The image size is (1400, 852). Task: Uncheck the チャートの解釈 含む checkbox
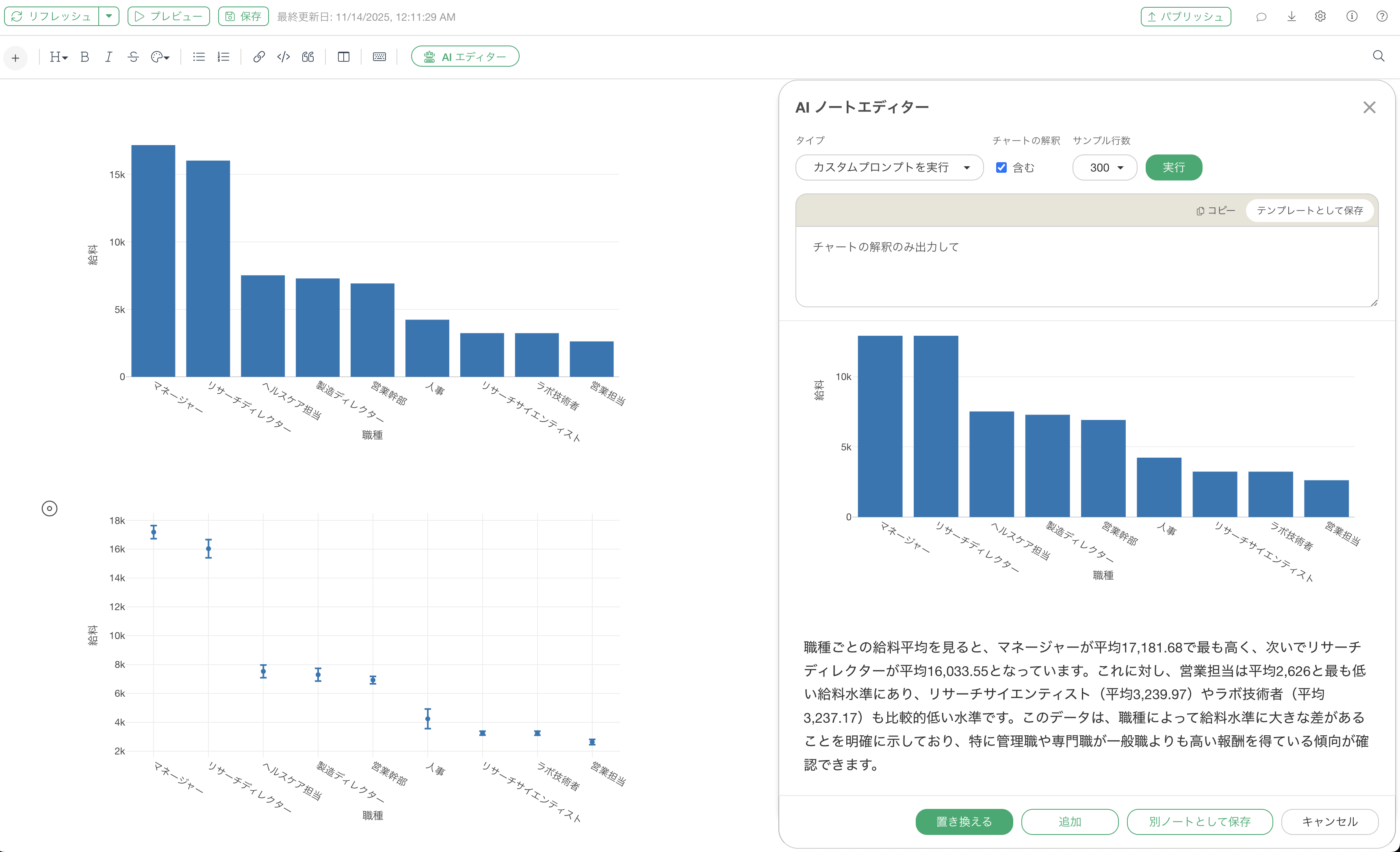(x=1001, y=167)
